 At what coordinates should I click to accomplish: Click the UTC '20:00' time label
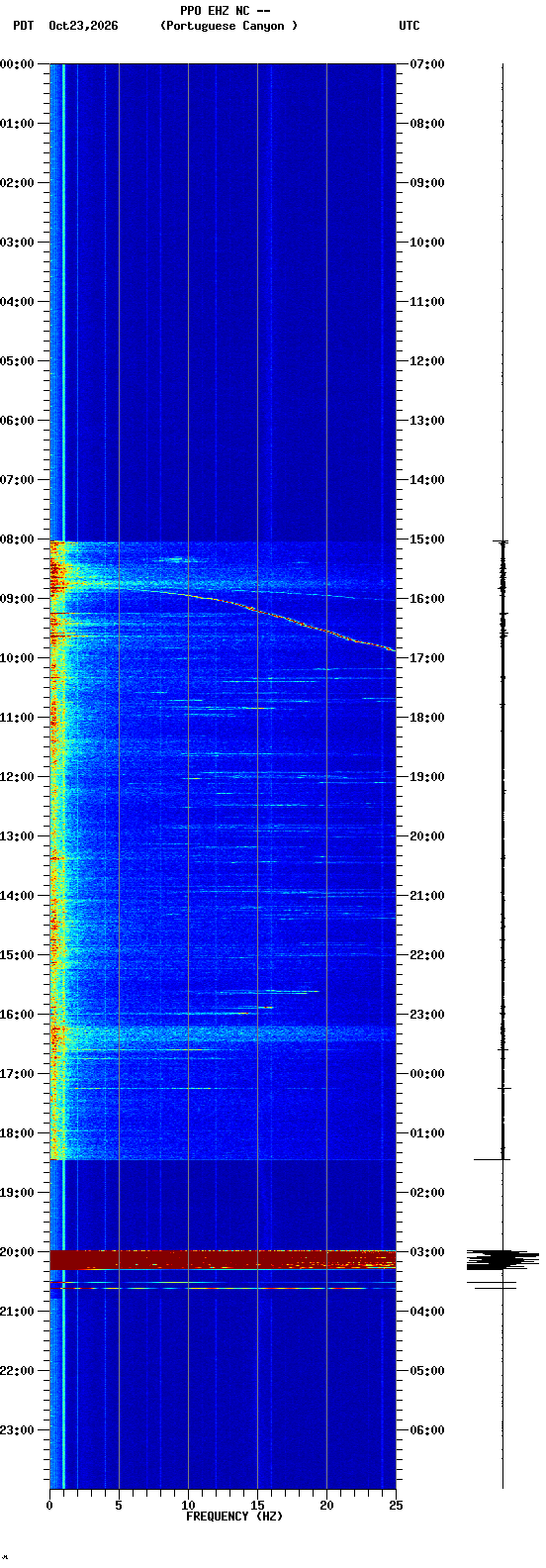tap(427, 836)
